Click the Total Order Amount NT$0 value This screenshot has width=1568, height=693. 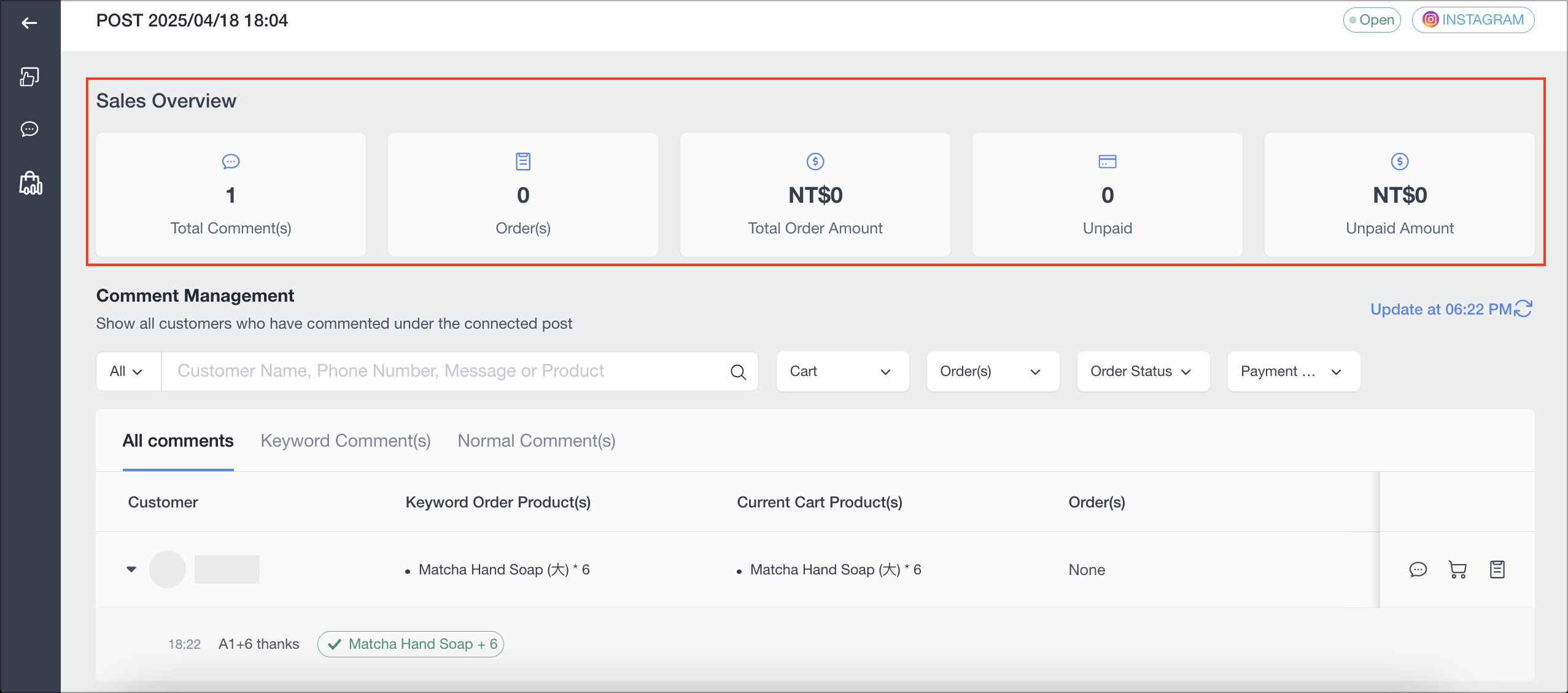pos(815,195)
